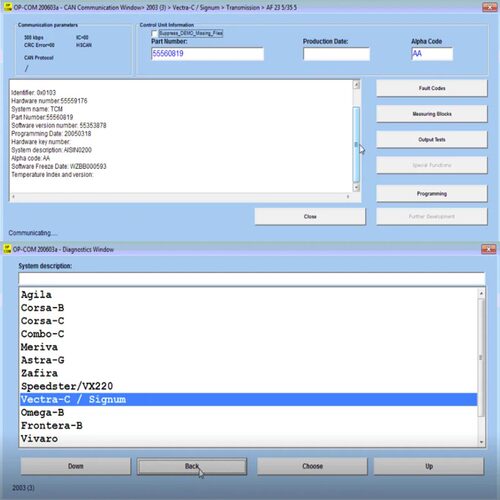500x500 pixels.
Task: Select Meriva in the model list
Action: (x=248, y=347)
